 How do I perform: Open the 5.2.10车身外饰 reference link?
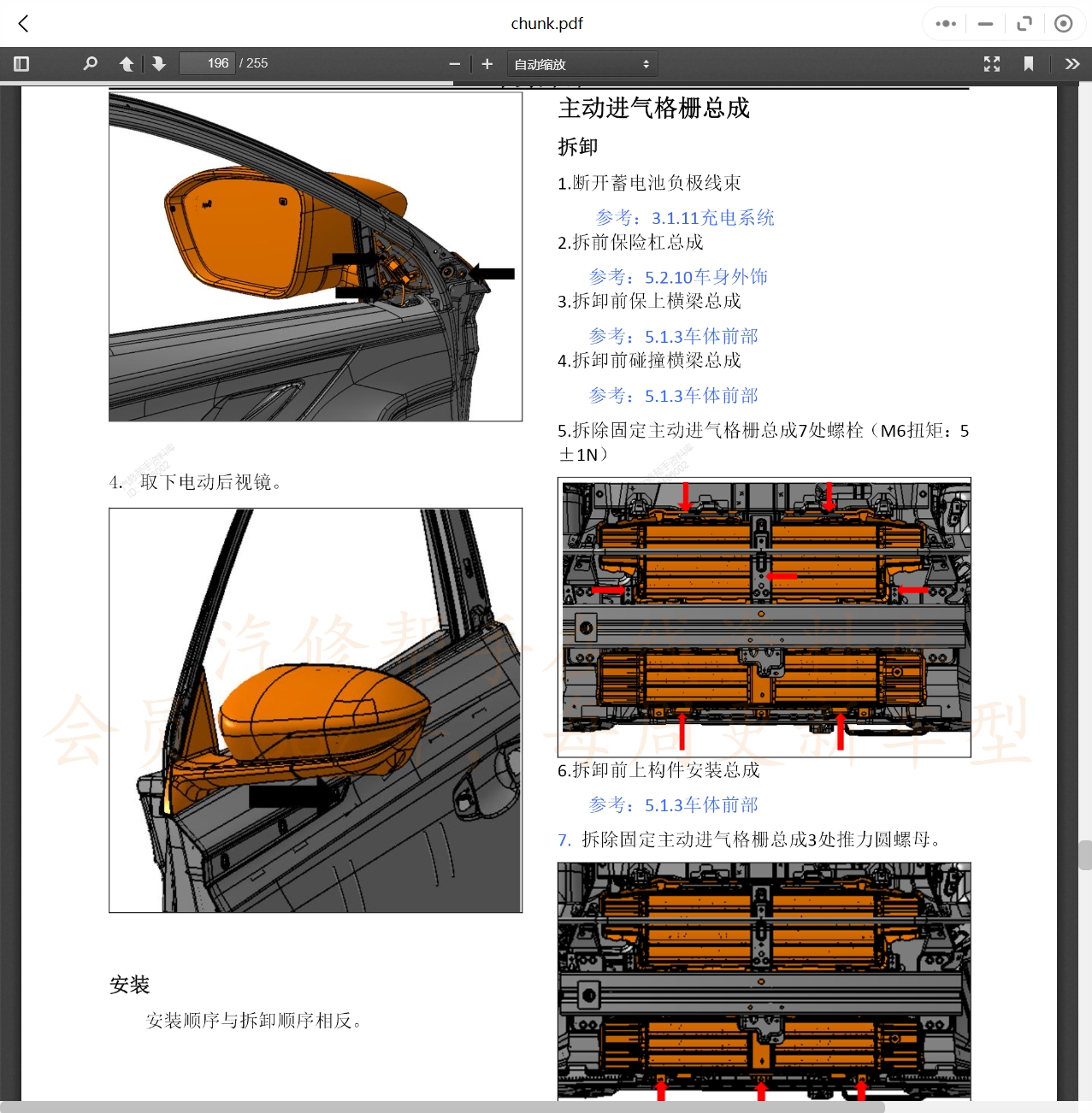click(x=705, y=277)
